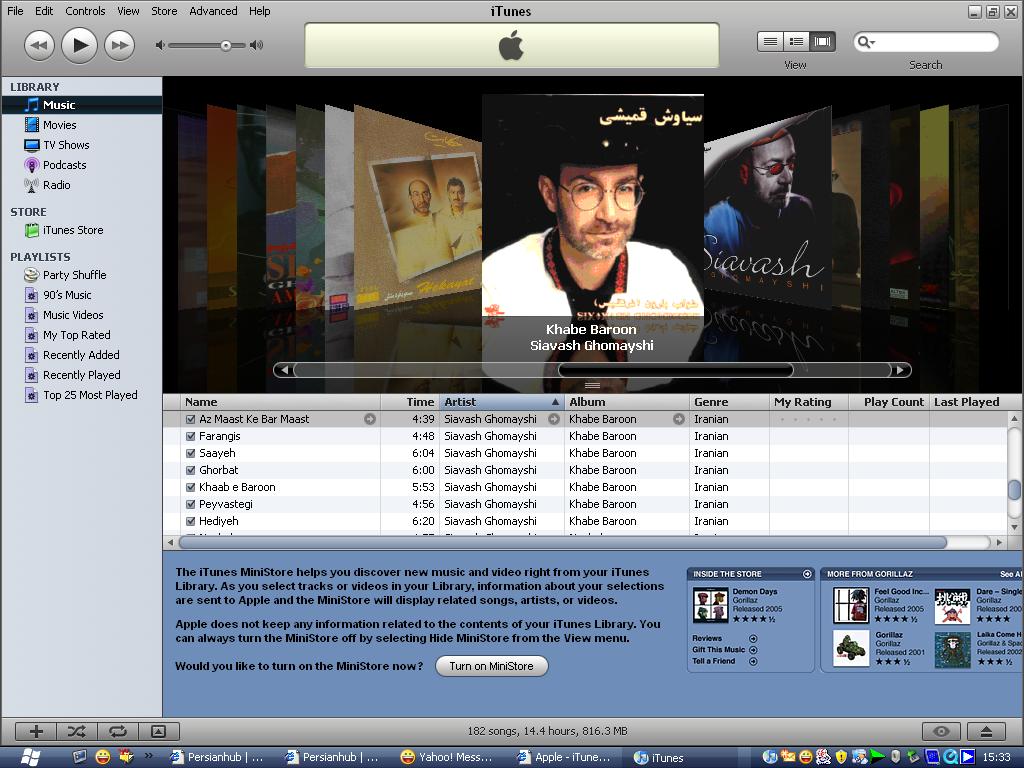
Task: Click the volume slider knob
Action: click(x=226, y=45)
